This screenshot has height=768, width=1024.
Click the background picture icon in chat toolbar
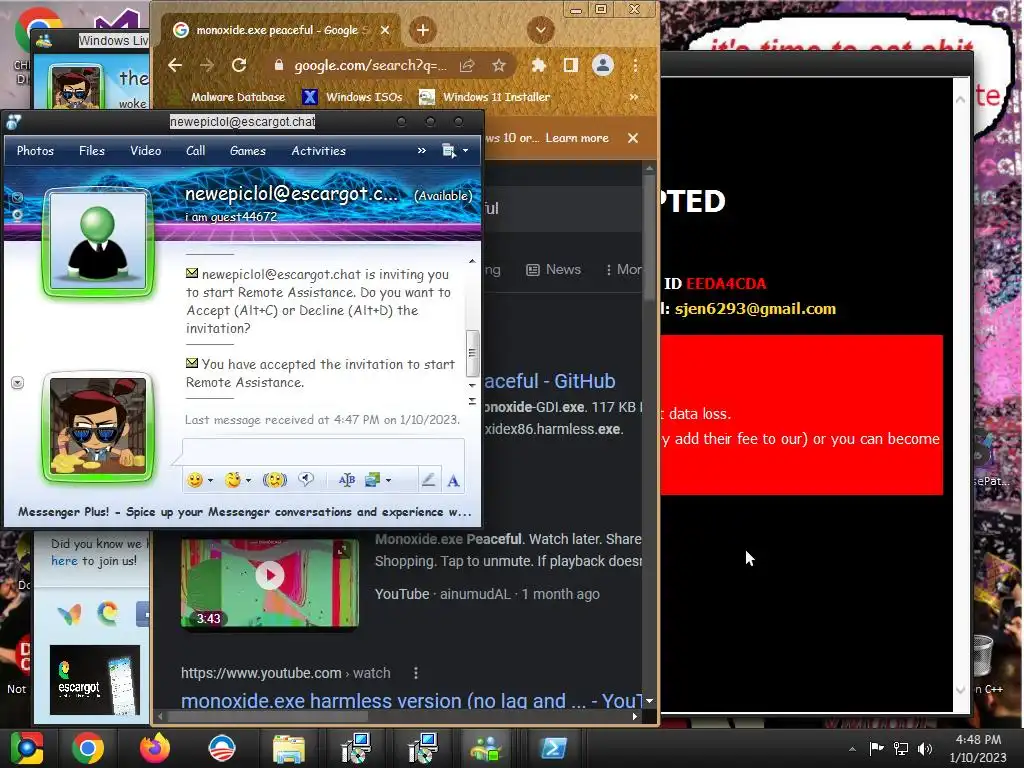coord(373,480)
